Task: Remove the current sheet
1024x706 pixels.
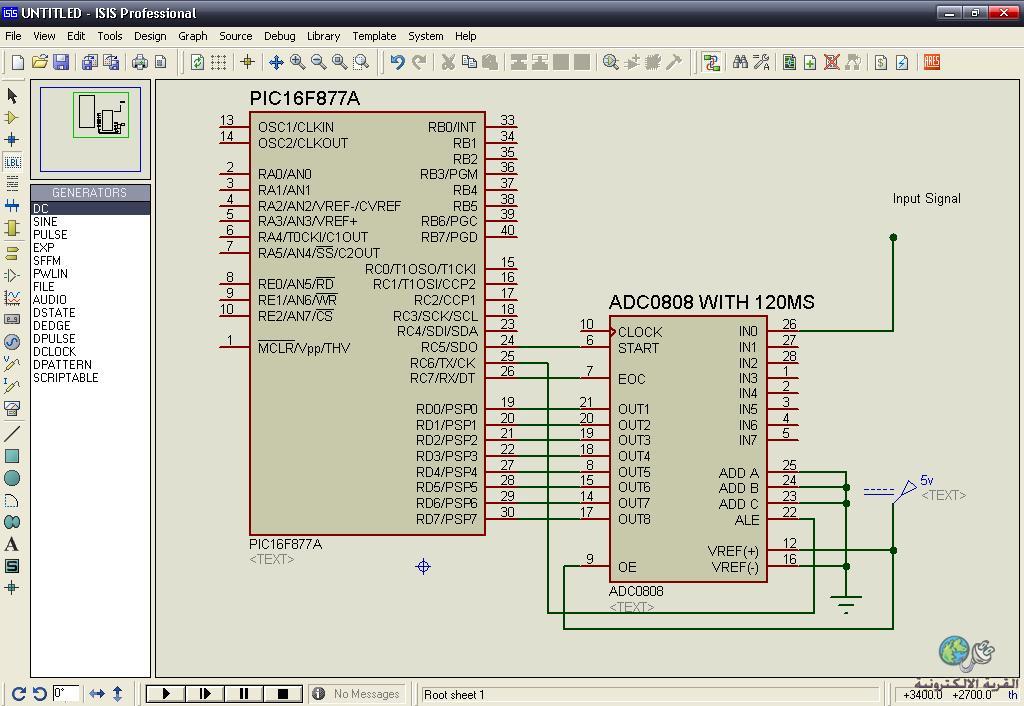Action: [831, 62]
